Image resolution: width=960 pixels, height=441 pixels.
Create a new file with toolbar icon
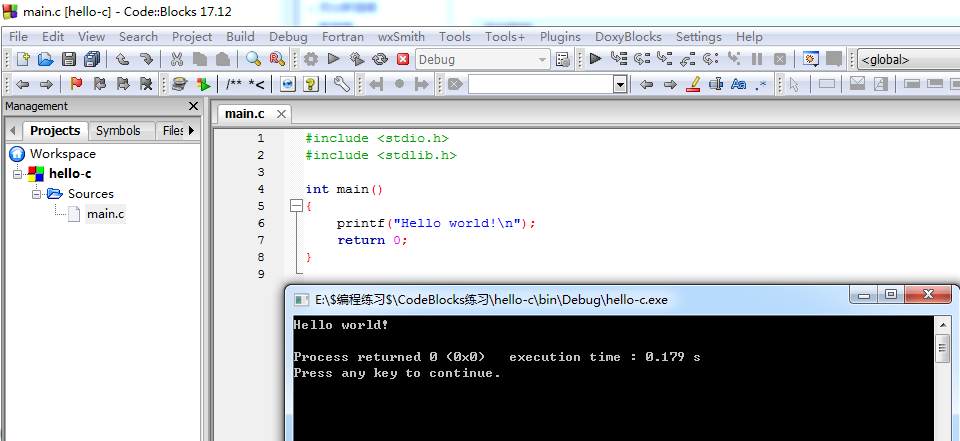(x=23, y=59)
